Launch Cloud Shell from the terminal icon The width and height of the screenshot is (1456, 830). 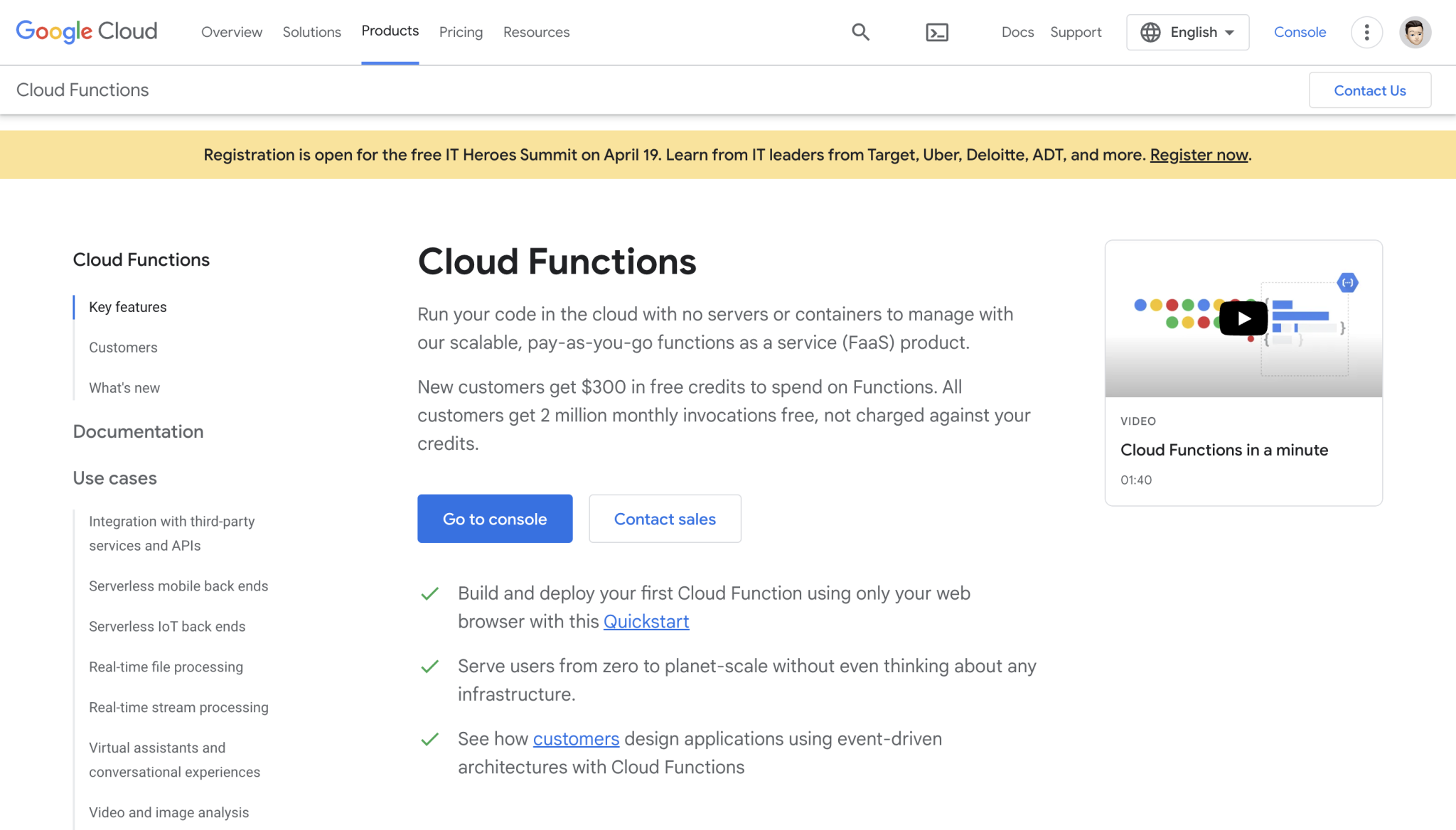(936, 32)
